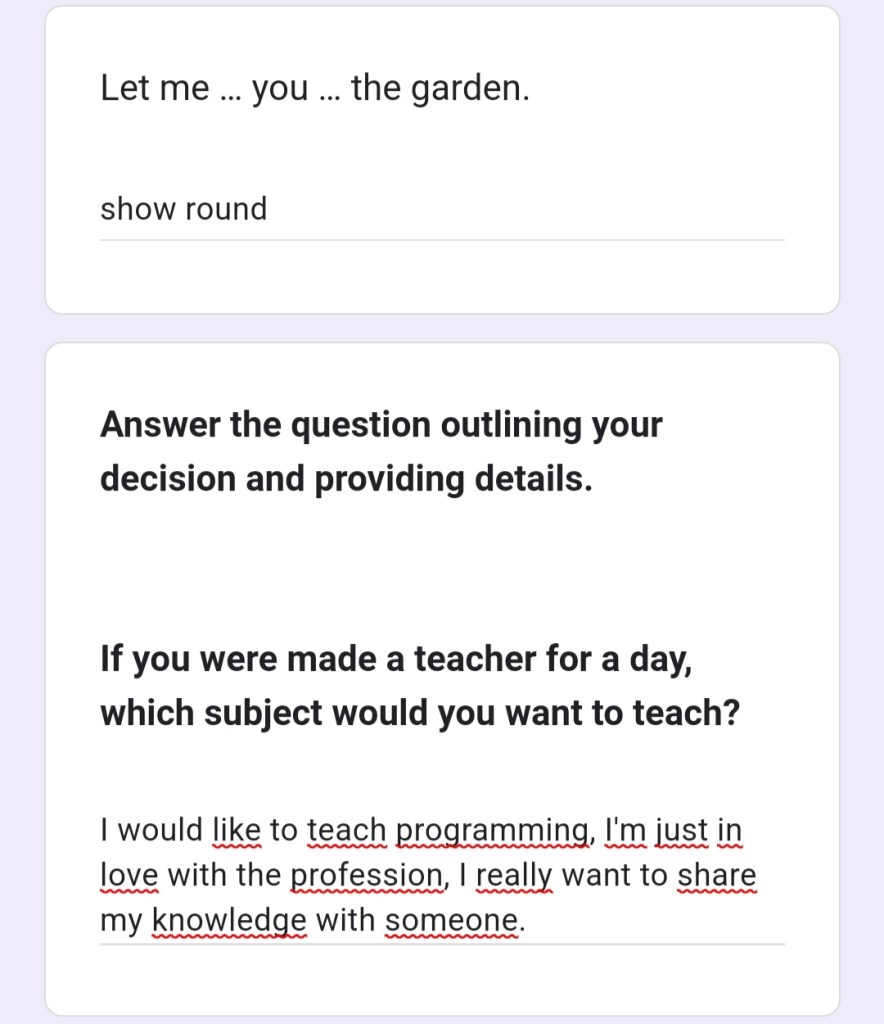Viewport: 884px width, 1024px height.
Task: Click the underlined word "I'm" in the answer
Action: (628, 831)
